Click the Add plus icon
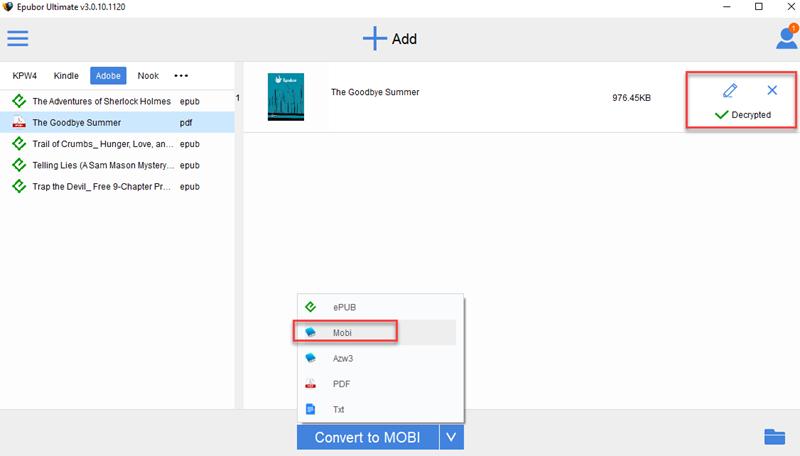800x456 pixels. [x=374, y=39]
